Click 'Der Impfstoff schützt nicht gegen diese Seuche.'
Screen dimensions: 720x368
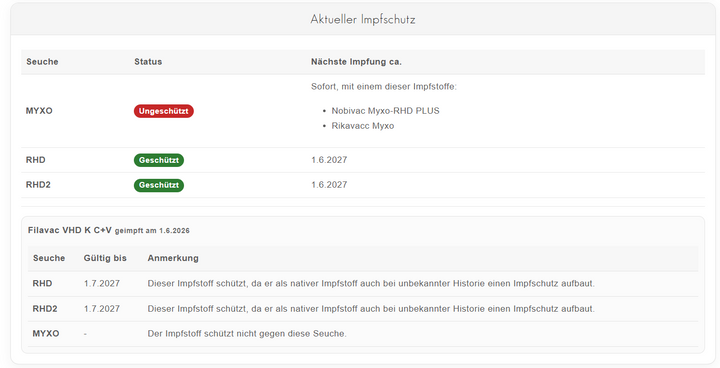[247, 334]
